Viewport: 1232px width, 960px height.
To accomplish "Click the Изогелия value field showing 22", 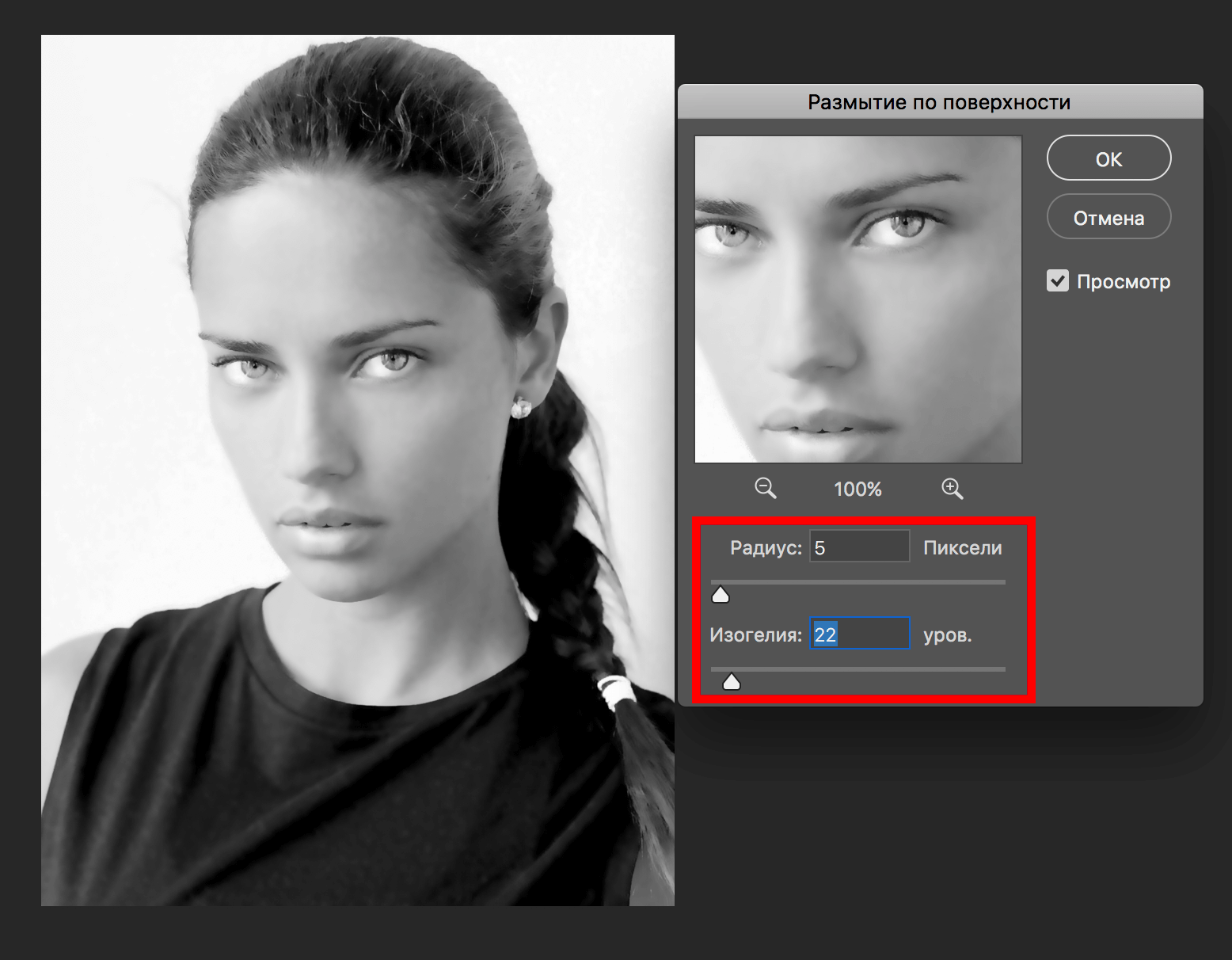I will [x=859, y=634].
